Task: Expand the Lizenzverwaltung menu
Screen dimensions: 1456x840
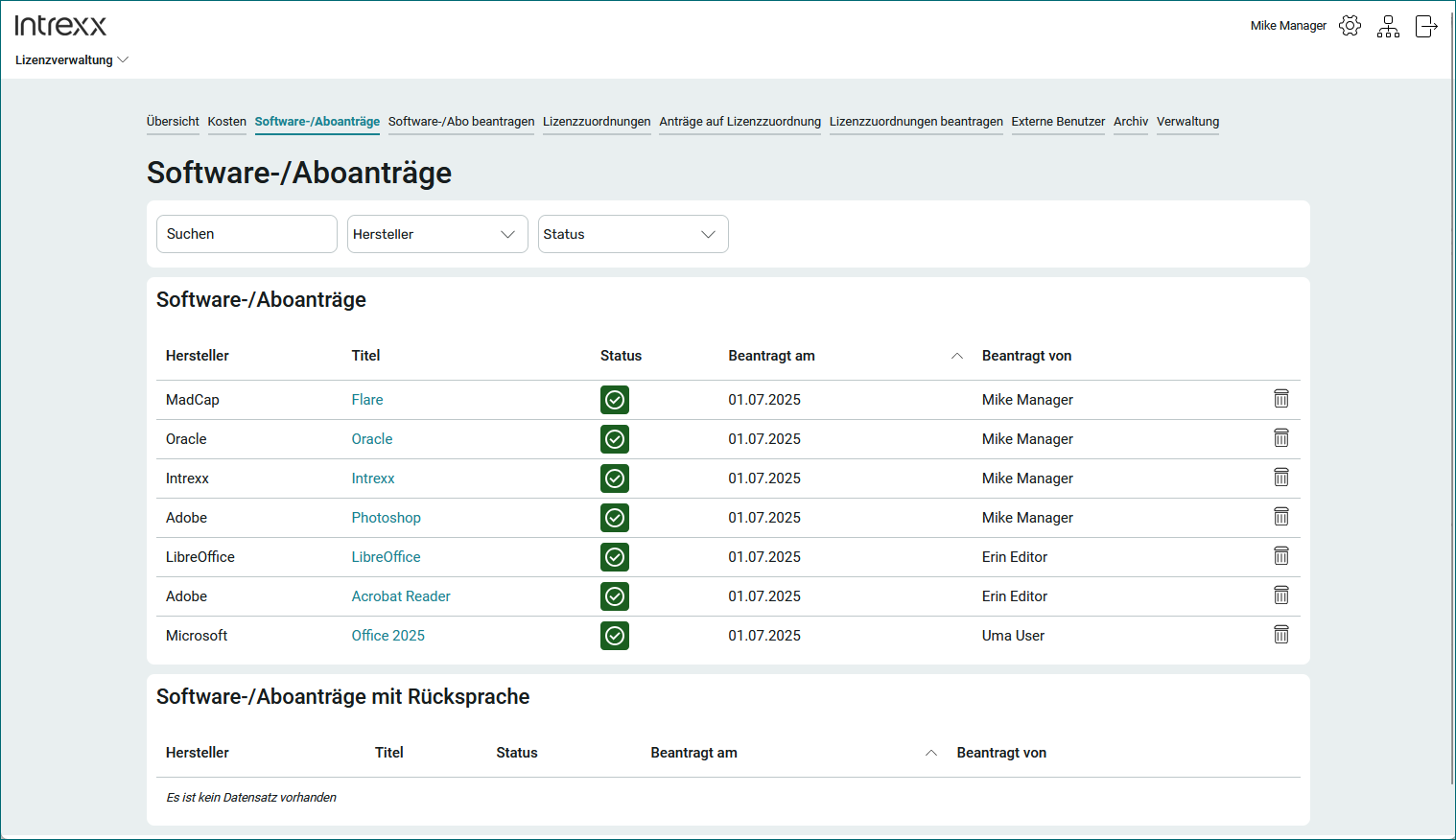Action: tap(72, 59)
